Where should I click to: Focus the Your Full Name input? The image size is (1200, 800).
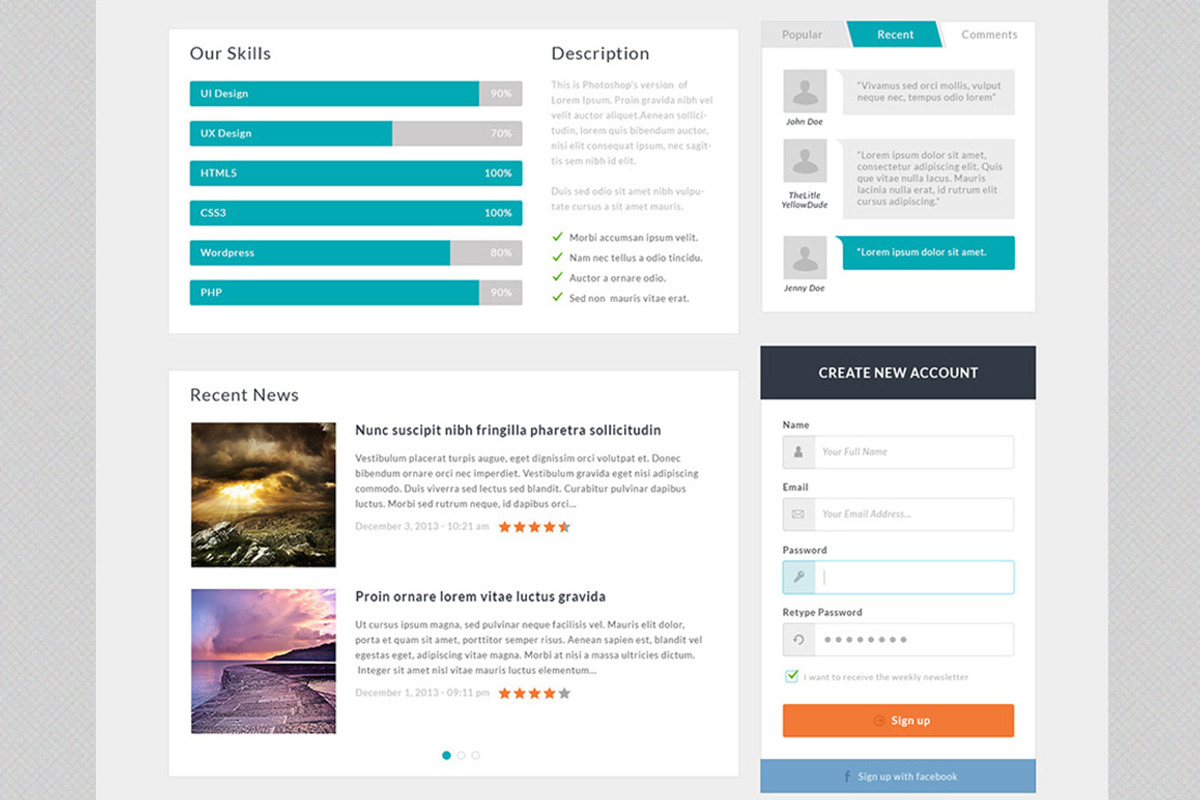[913, 452]
